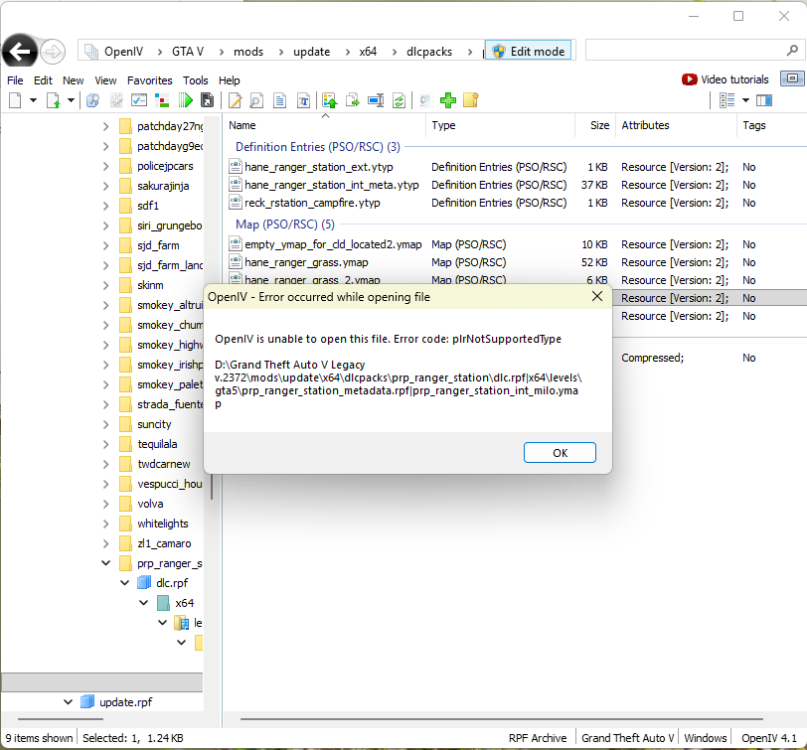This screenshot has width=807, height=750.
Task: Open the Video tutorials link
Action: point(725,79)
